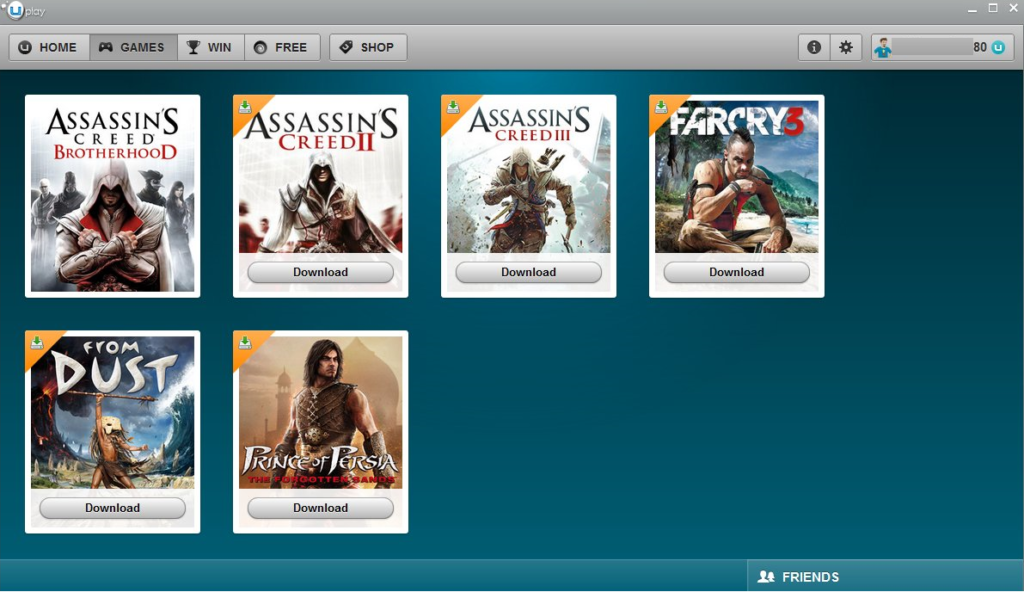
Task: Close the Uplay window
Action: (x=1014, y=8)
